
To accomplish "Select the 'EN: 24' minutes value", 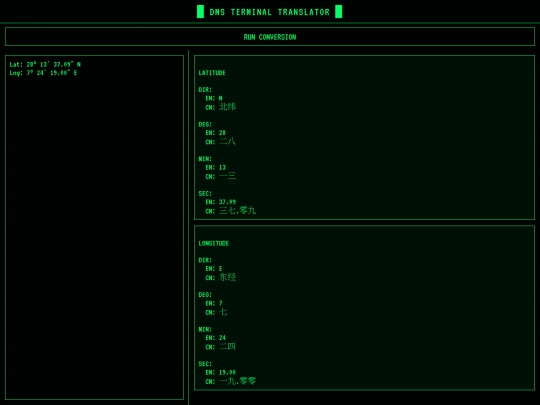I will (216, 338).
